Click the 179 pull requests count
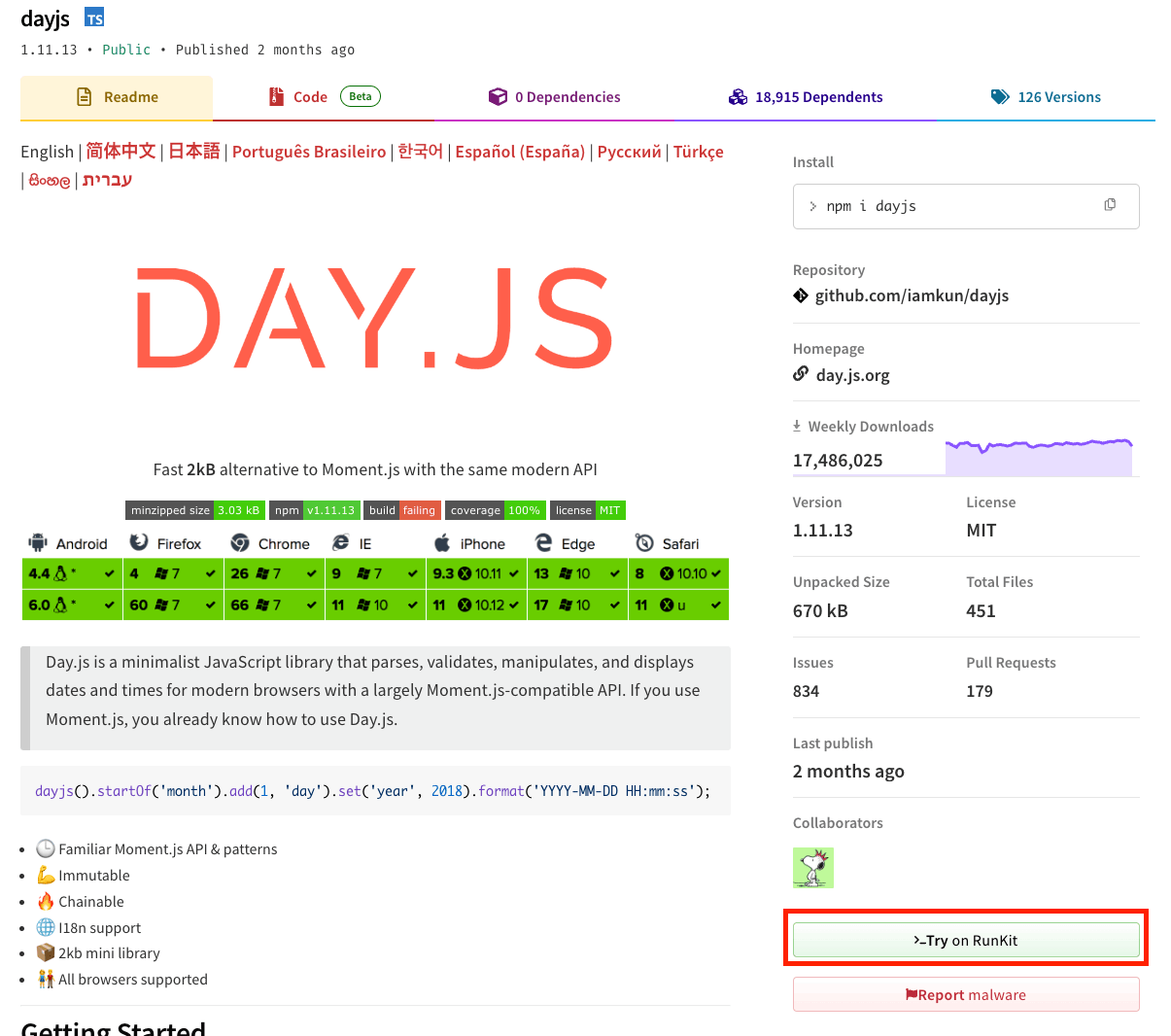Screen dimensions: 1171x1036 (x=980, y=691)
